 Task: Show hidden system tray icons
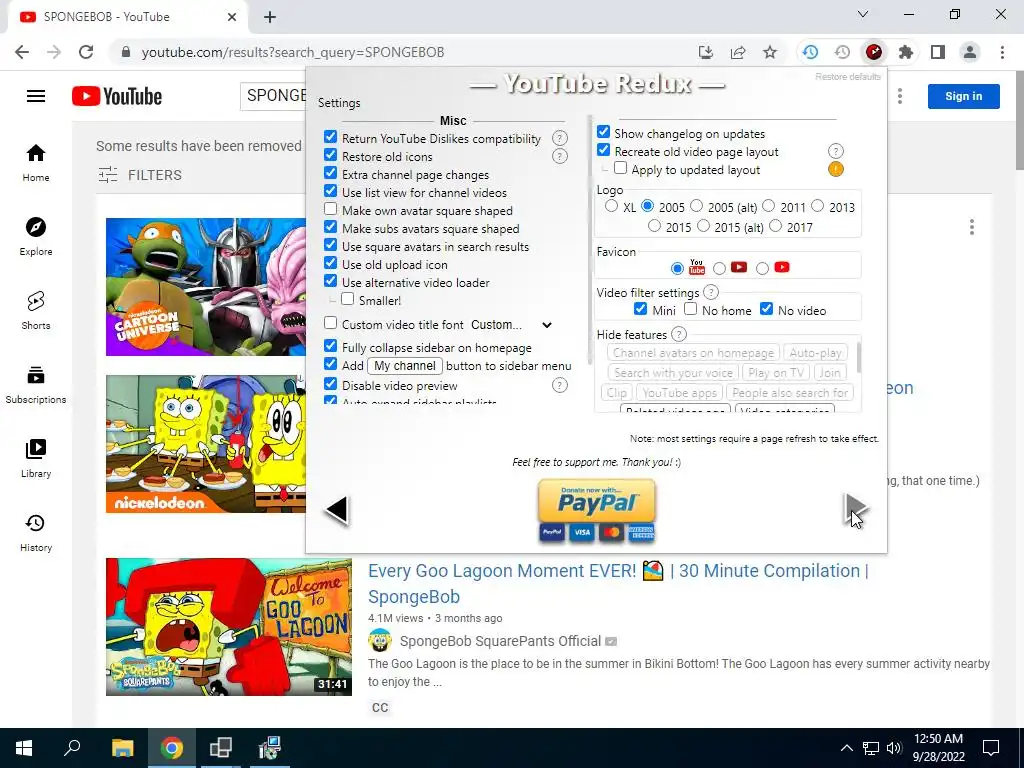click(x=846, y=748)
